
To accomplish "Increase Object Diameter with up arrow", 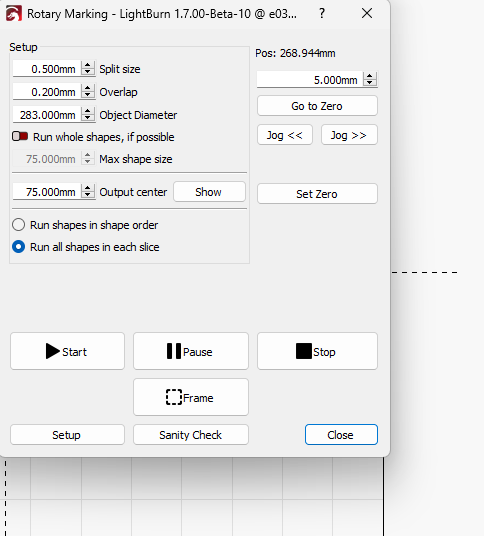I will 88,111.
